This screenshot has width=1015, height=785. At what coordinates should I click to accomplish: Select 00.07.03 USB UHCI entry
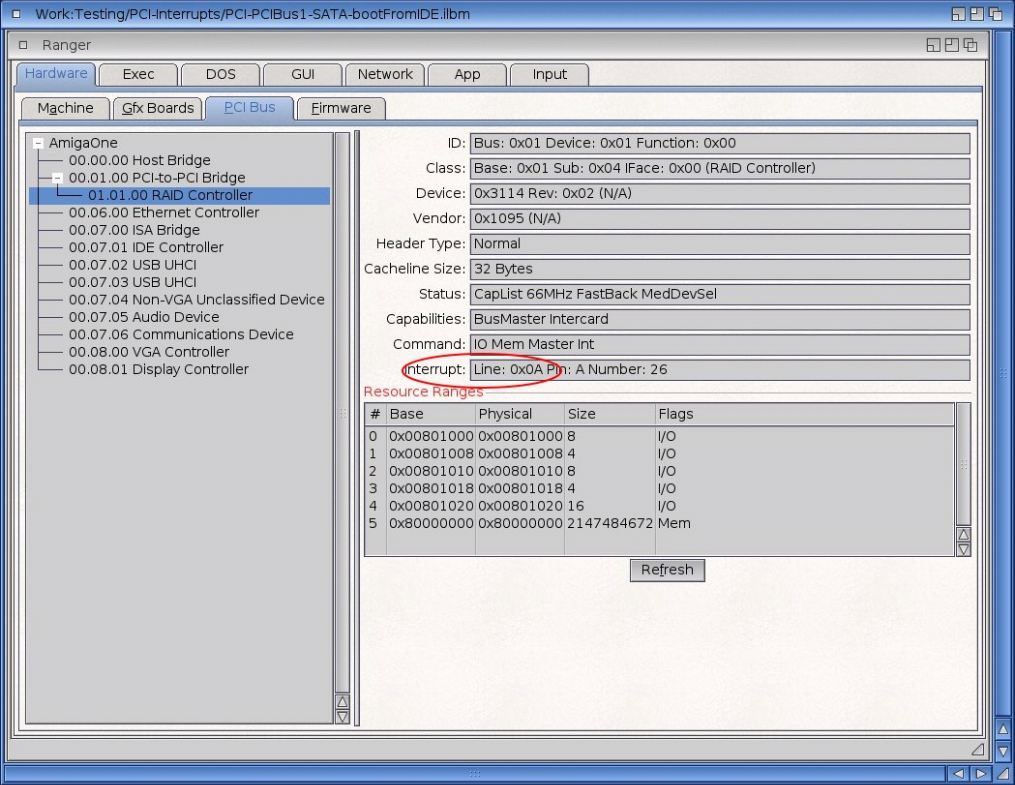[133, 282]
